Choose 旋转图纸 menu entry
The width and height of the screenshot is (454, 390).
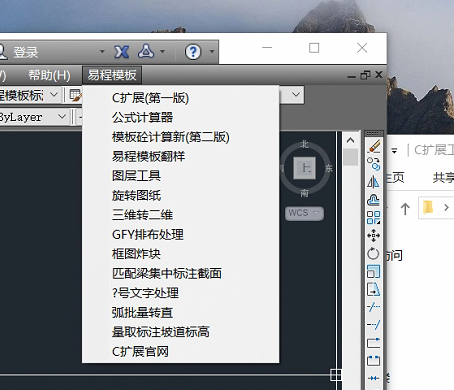(x=180, y=195)
